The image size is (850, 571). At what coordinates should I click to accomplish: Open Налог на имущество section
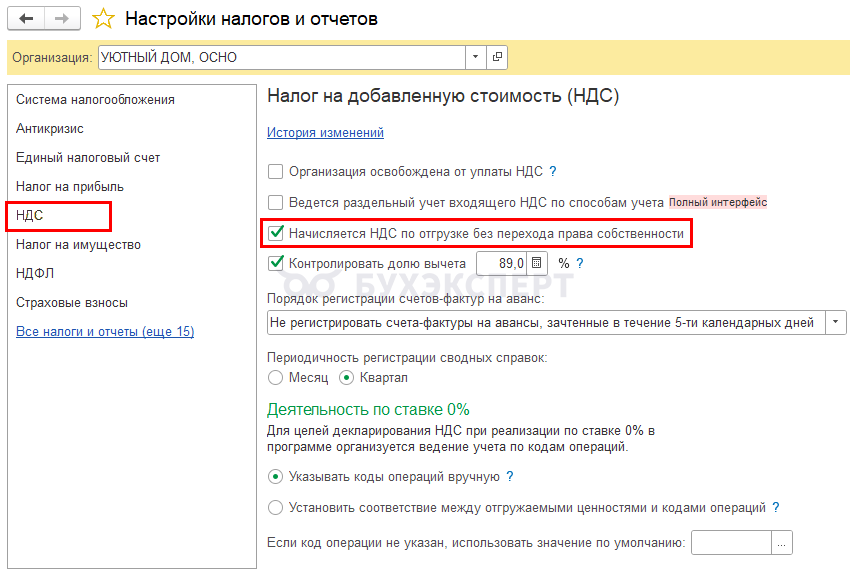point(78,245)
